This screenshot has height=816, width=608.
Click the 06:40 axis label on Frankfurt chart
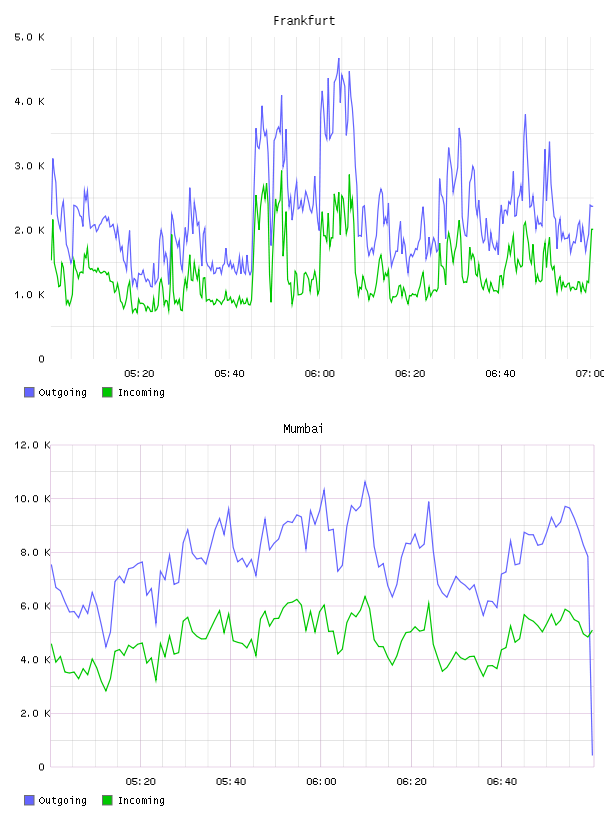(x=500, y=374)
